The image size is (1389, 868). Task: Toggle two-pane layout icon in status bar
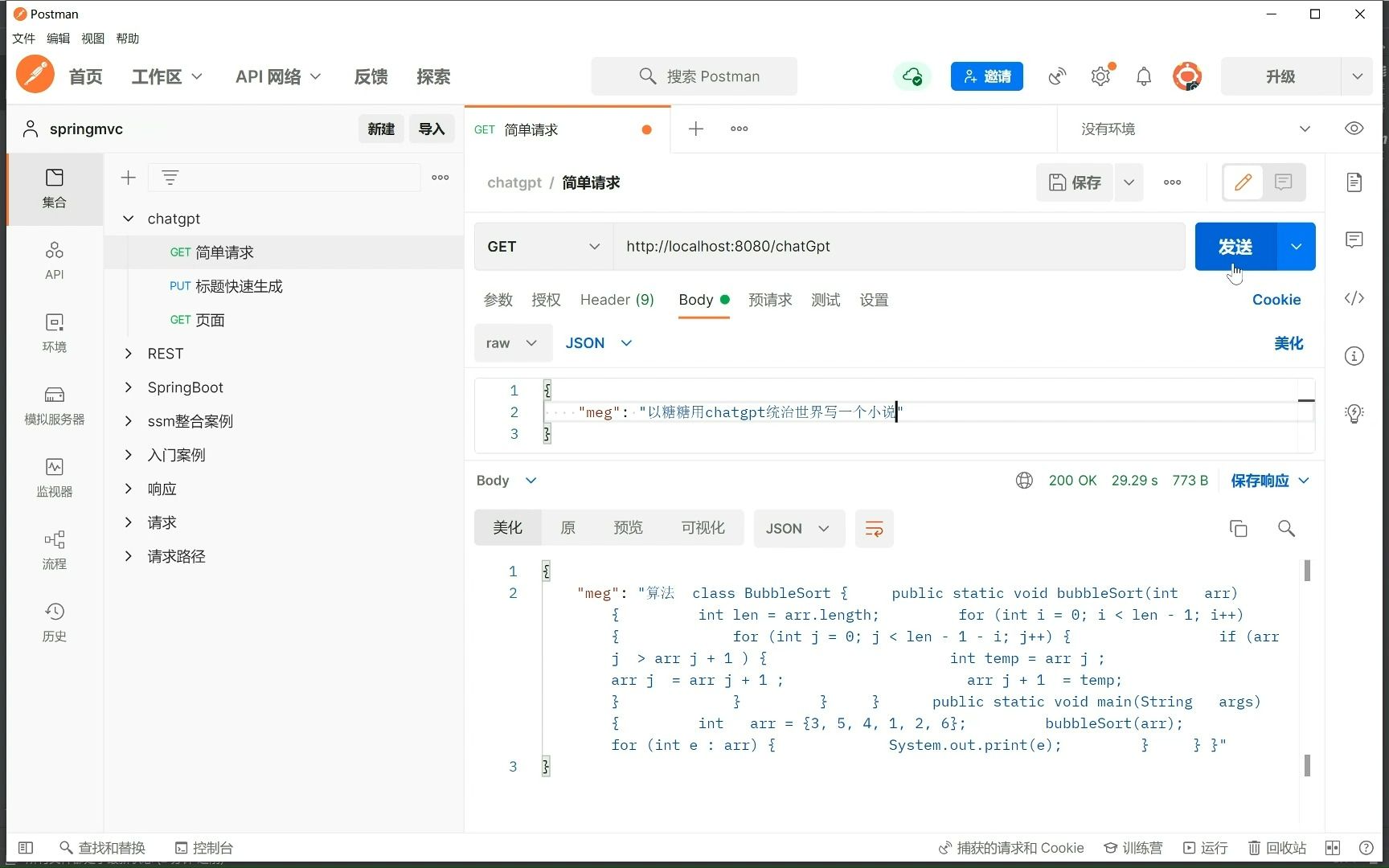pyautogui.click(x=1333, y=848)
